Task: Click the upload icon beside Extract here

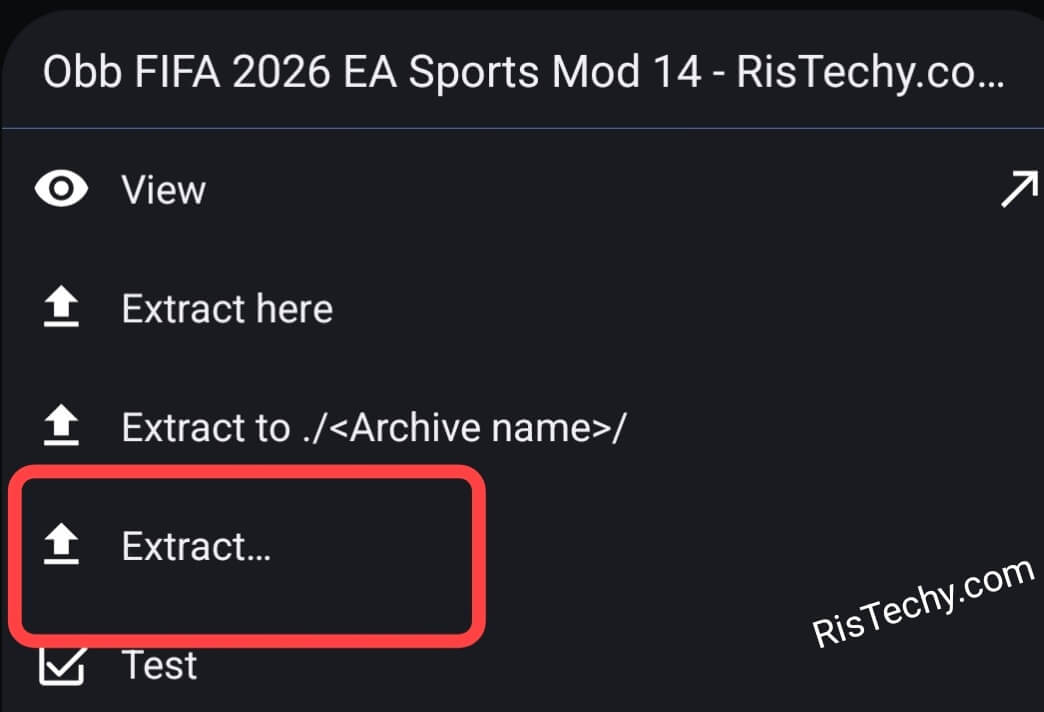Action: coord(62,309)
